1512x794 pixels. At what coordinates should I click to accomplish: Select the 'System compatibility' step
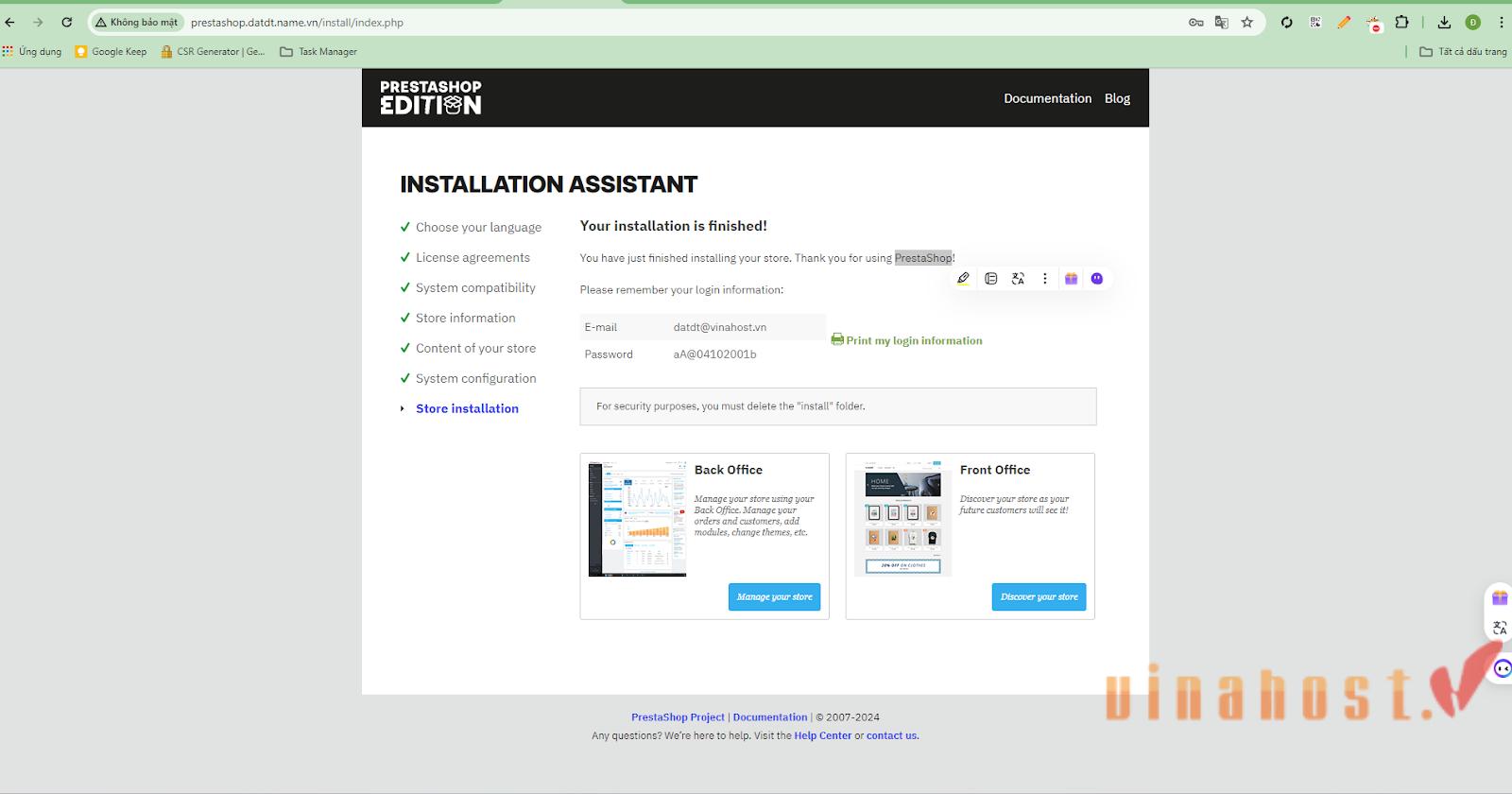pos(475,287)
